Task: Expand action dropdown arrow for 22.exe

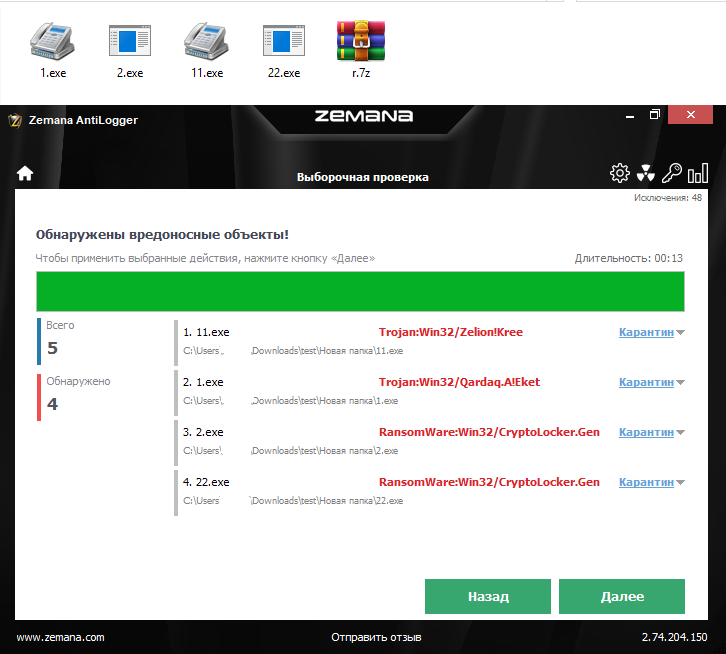Action: [680, 483]
